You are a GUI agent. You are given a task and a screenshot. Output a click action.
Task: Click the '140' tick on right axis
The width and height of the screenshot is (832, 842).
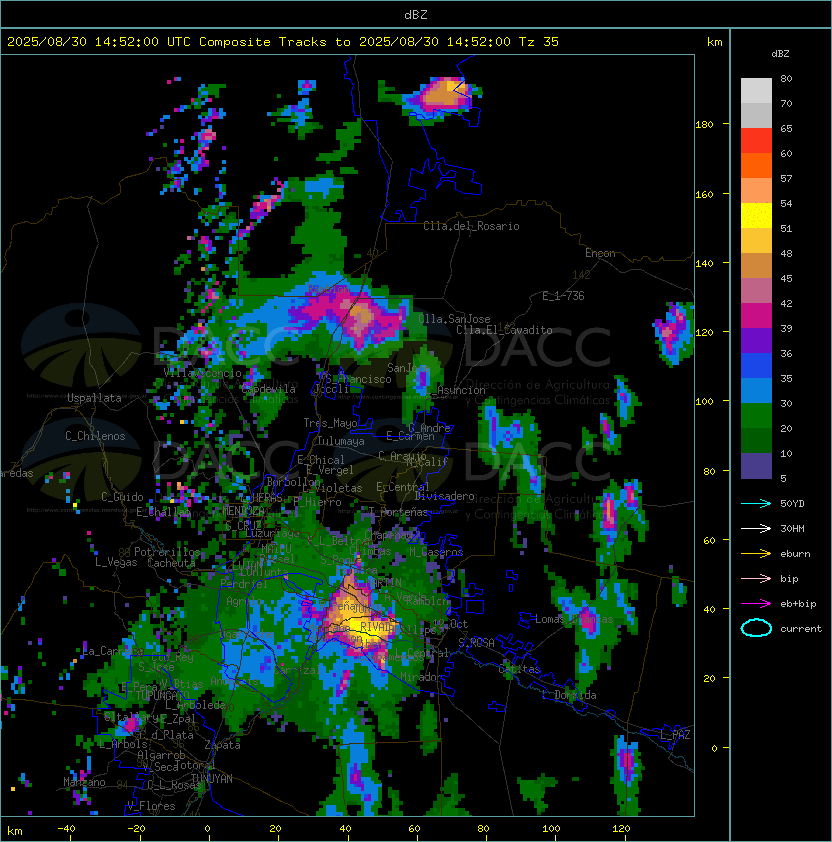(x=704, y=263)
